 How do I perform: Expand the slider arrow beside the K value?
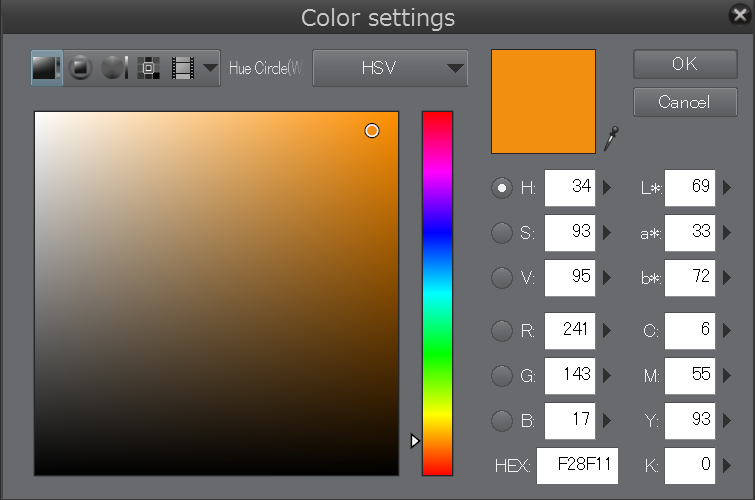726,465
